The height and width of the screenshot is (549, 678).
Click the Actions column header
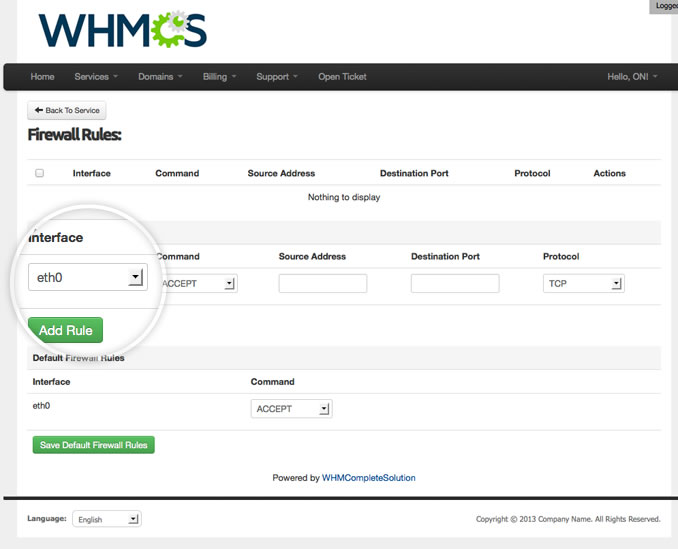(x=609, y=173)
